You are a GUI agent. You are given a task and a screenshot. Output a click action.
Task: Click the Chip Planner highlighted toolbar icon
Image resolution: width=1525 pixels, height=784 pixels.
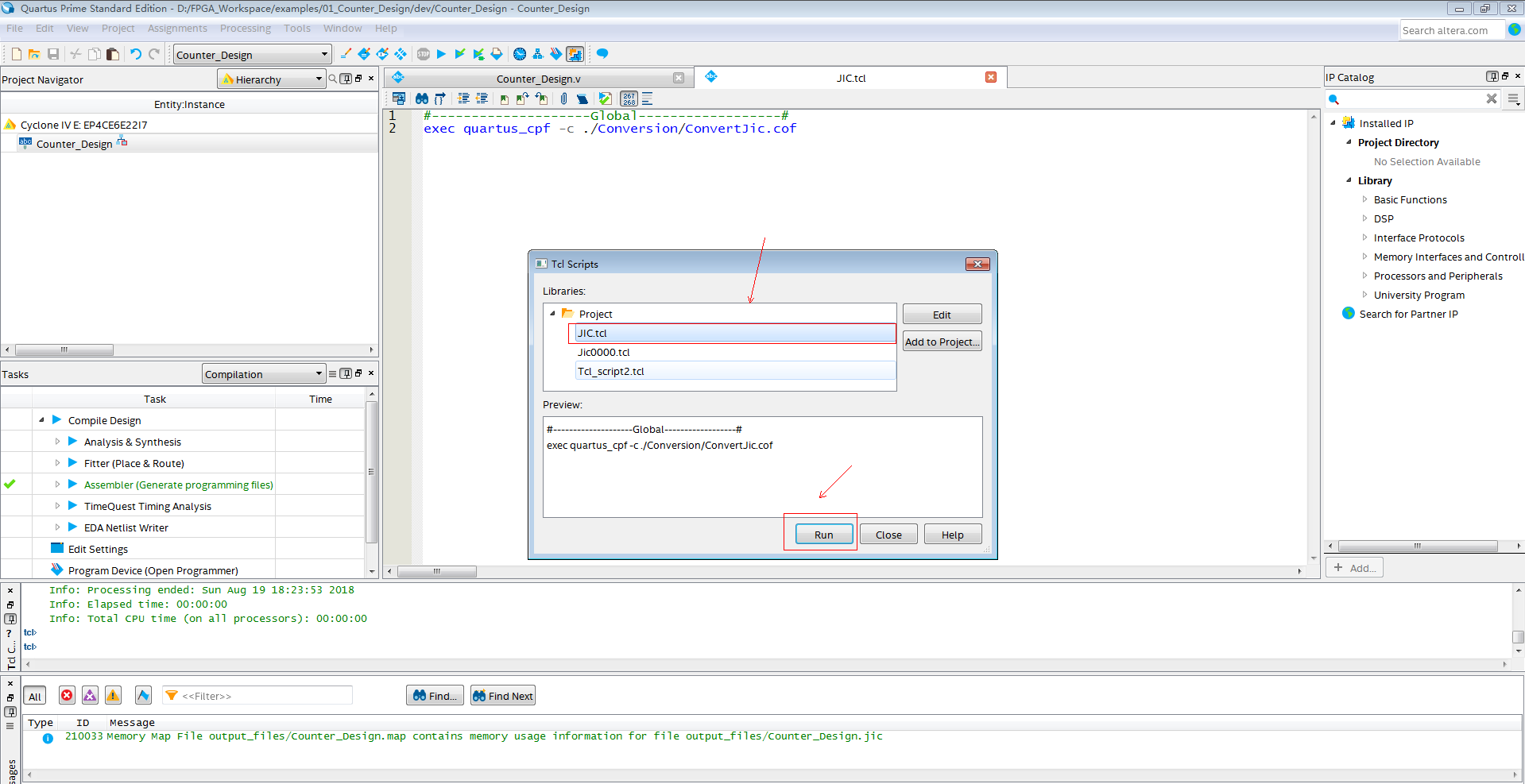coord(575,54)
